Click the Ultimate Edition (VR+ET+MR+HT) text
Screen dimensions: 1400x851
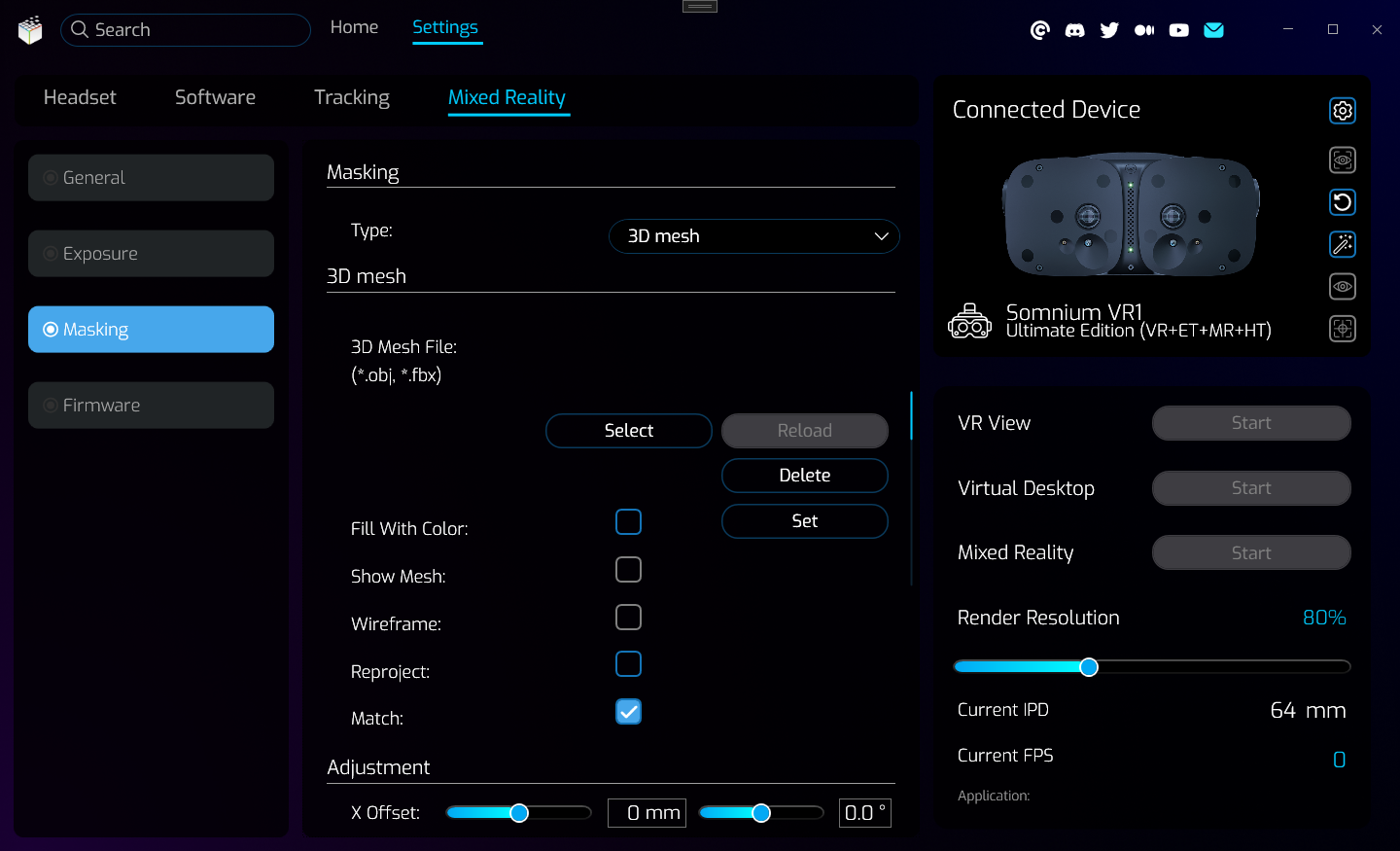(x=1138, y=332)
